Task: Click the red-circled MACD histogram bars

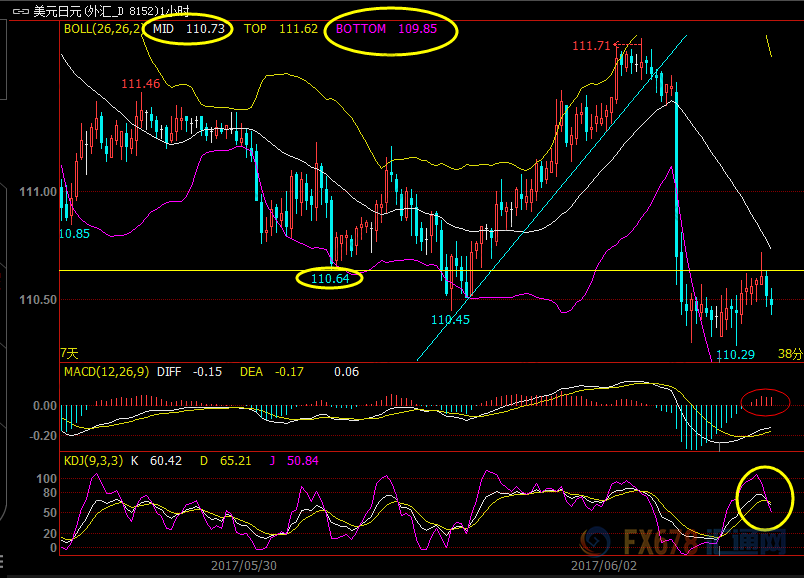Action: [x=765, y=402]
